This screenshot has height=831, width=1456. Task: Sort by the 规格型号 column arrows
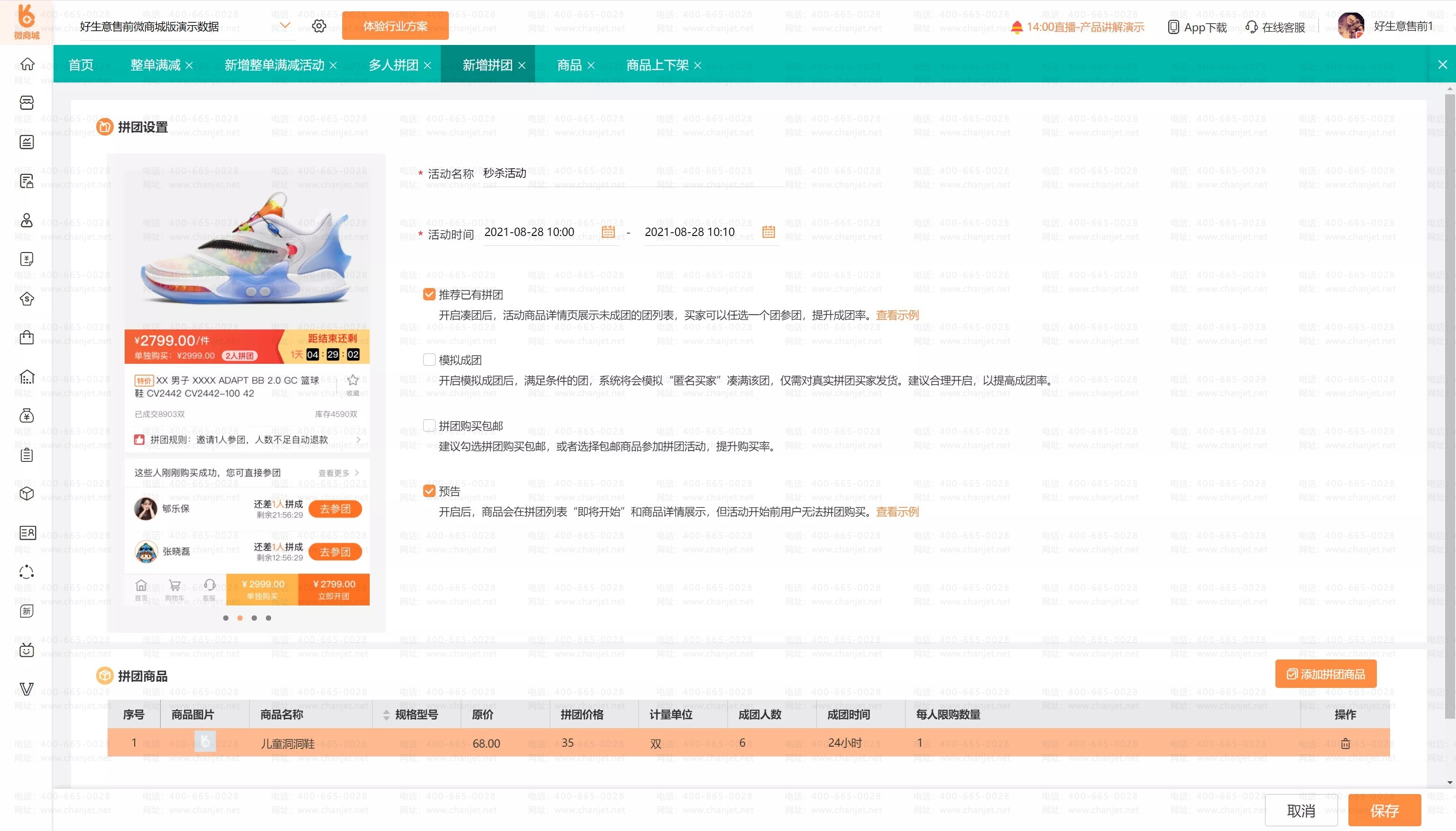coord(386,715)
